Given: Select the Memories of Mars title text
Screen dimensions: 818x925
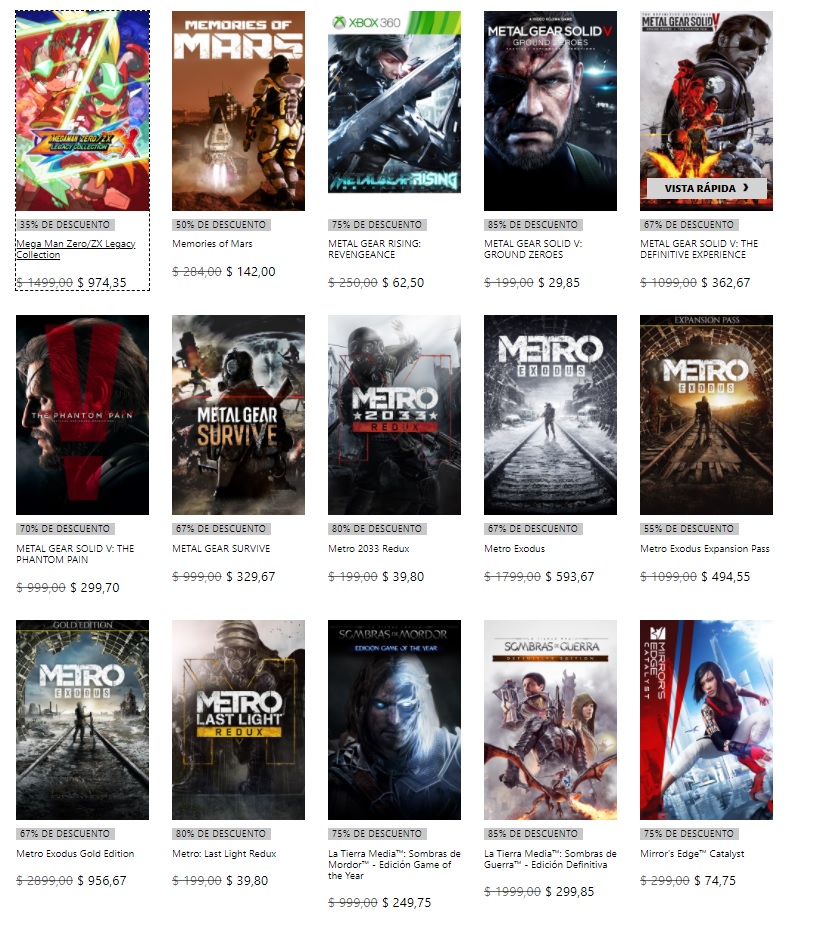Looking at the screenshot, I should [x=212, y=244].
